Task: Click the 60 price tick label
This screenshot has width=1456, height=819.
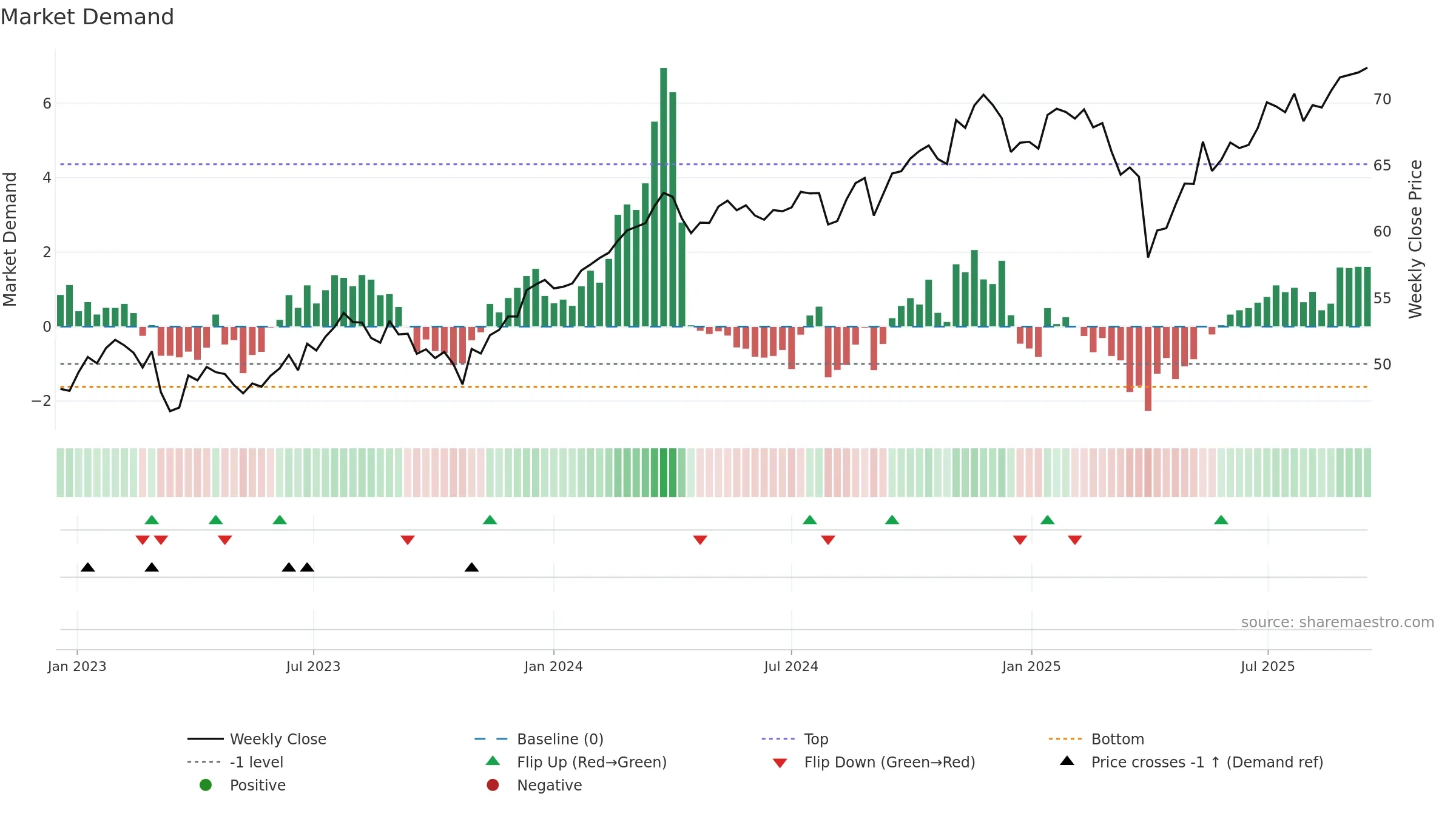Action: pyautogui.click(x=1383, y=231)
